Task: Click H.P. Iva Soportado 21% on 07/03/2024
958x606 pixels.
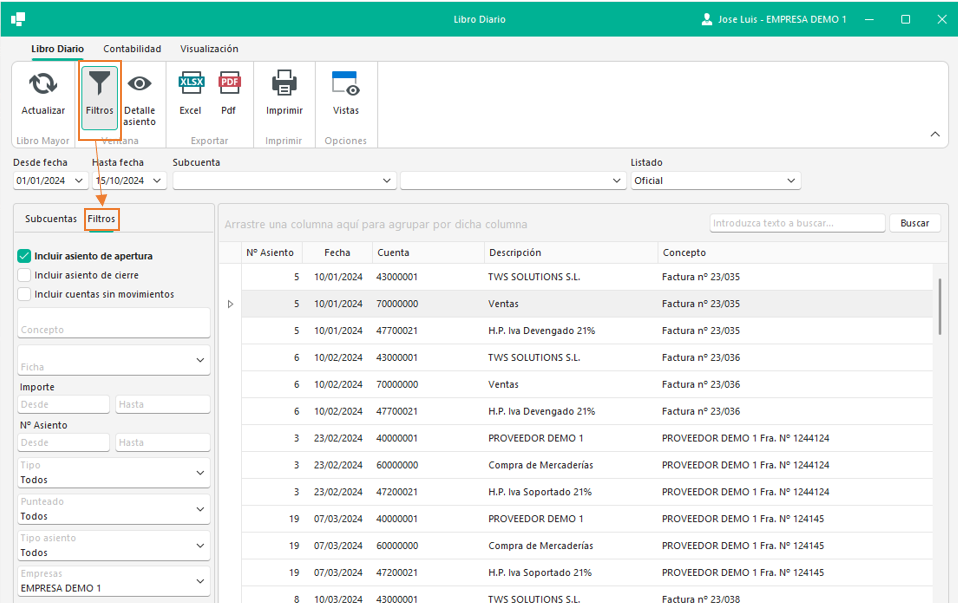Action: [540, 573]
